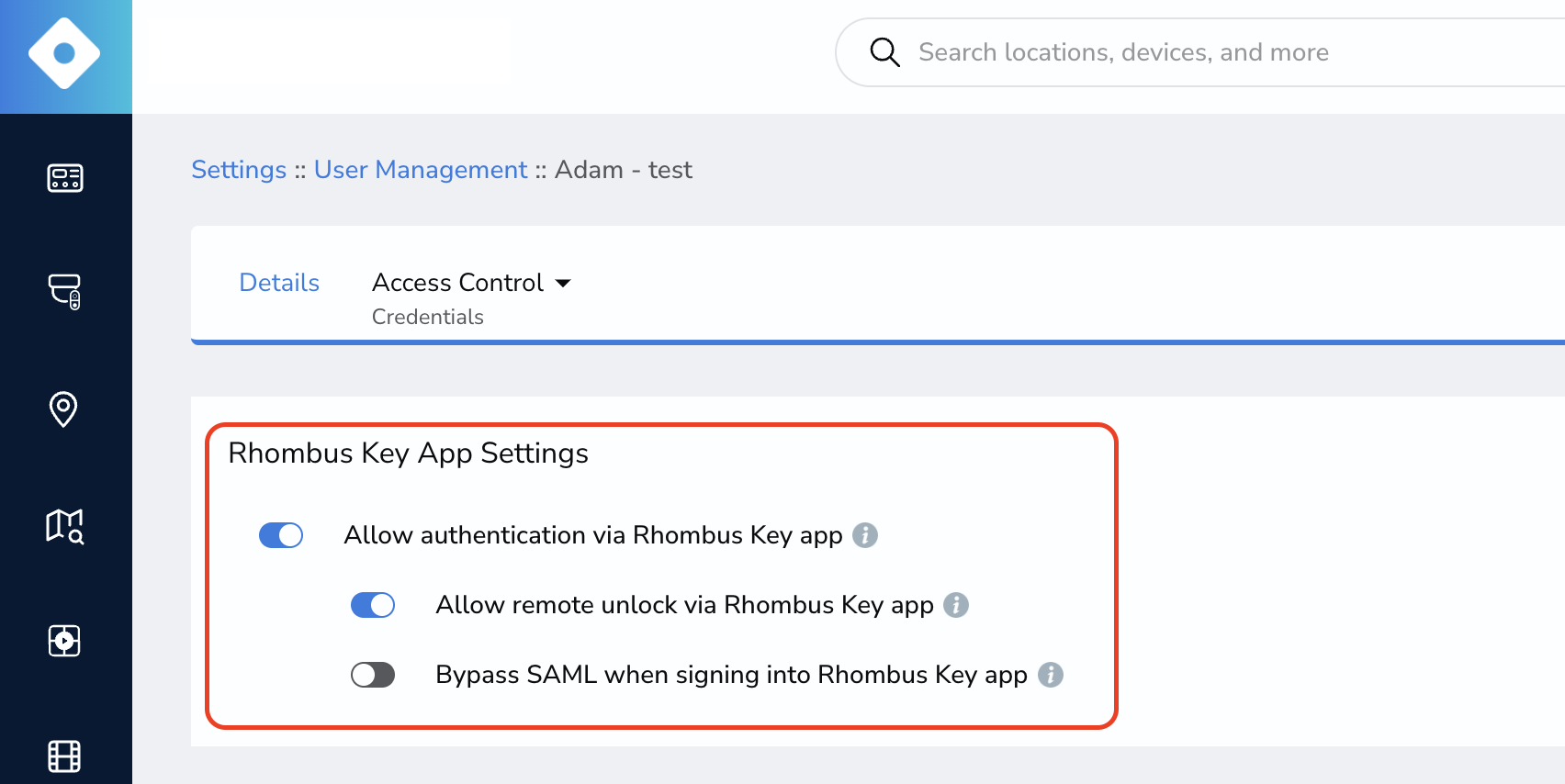Open the film strip sidebar icon
The image size is (1565, 784).
pyautogui.click(x=64, y=756)
